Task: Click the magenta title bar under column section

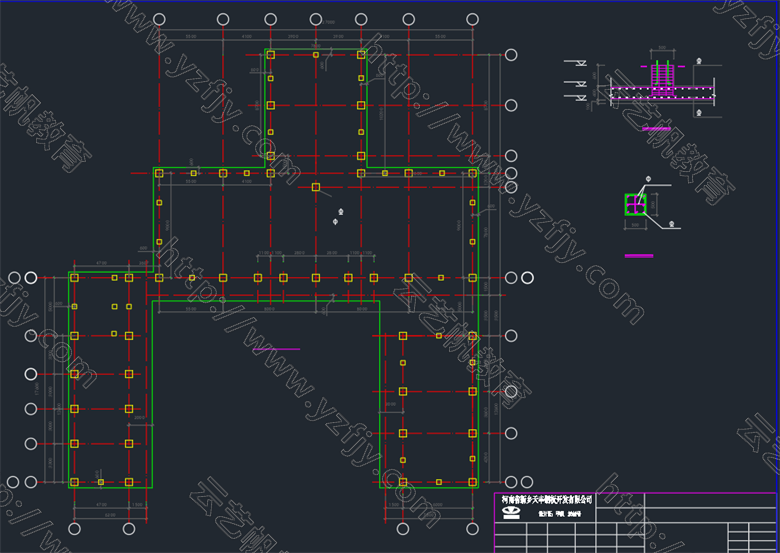Action: point(639,256)
